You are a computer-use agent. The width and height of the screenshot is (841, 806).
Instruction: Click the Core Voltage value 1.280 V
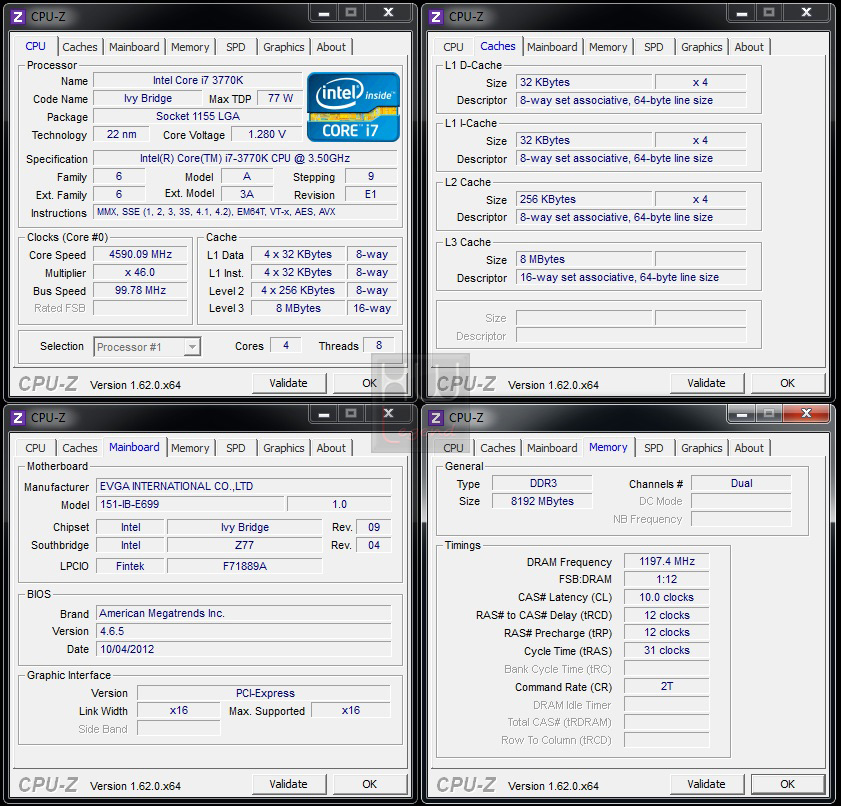267,134
